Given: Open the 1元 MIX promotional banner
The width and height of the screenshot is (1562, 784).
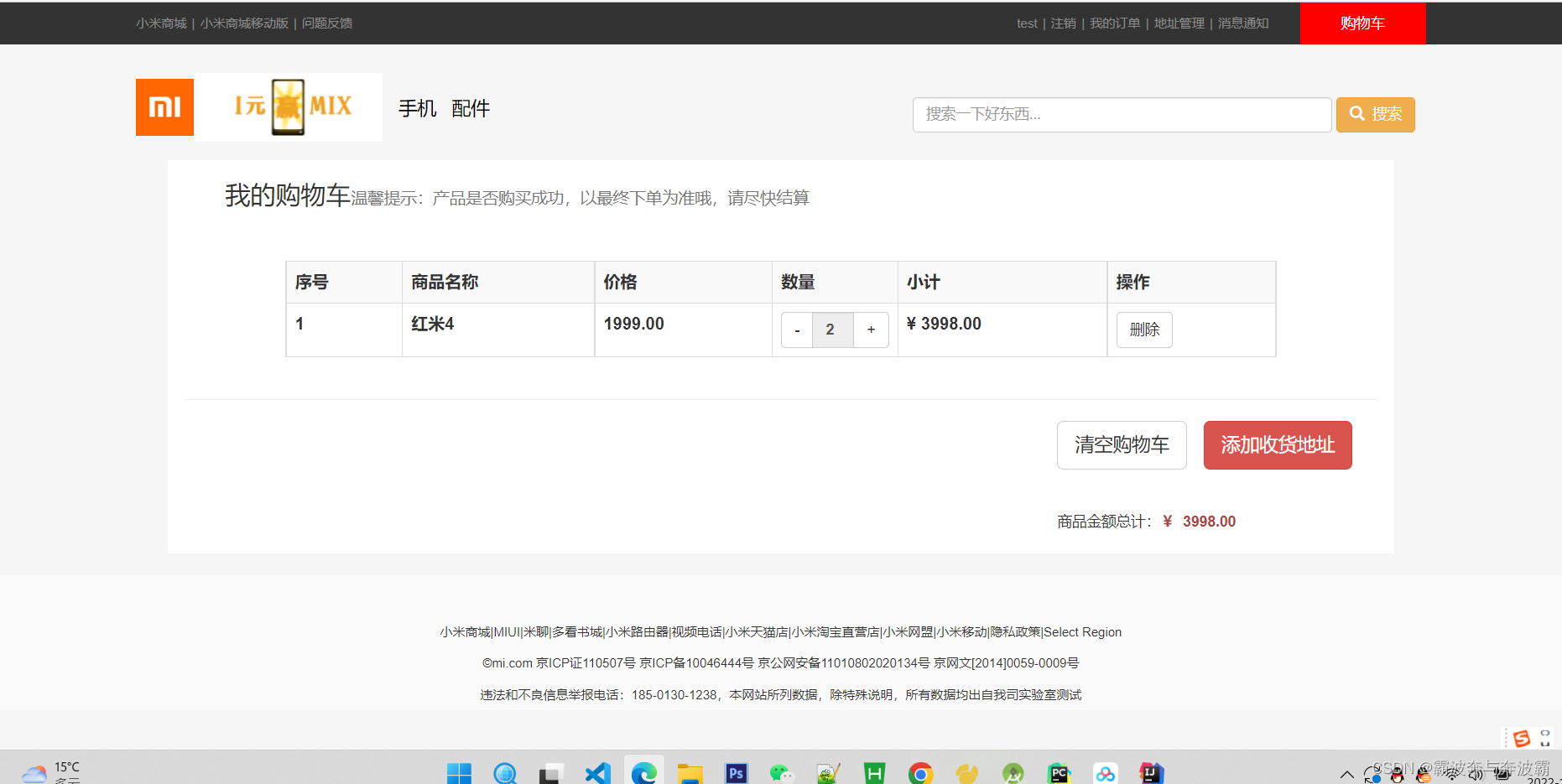Looking at the screenshot, I should (289, 107).
